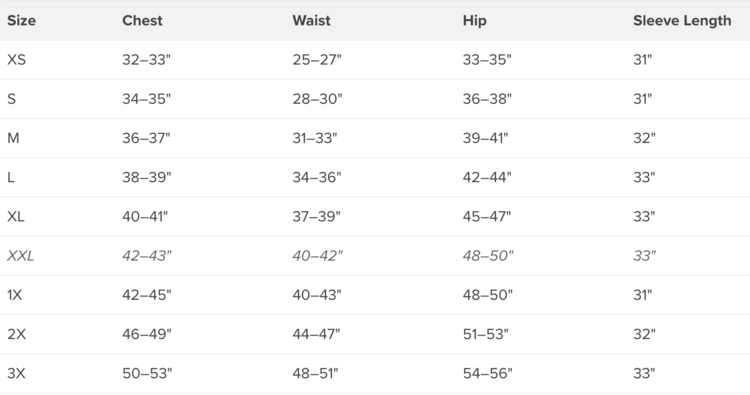Select the italic XXL size label
This screenshot has height=395, width=750.
tap(21, 256)
